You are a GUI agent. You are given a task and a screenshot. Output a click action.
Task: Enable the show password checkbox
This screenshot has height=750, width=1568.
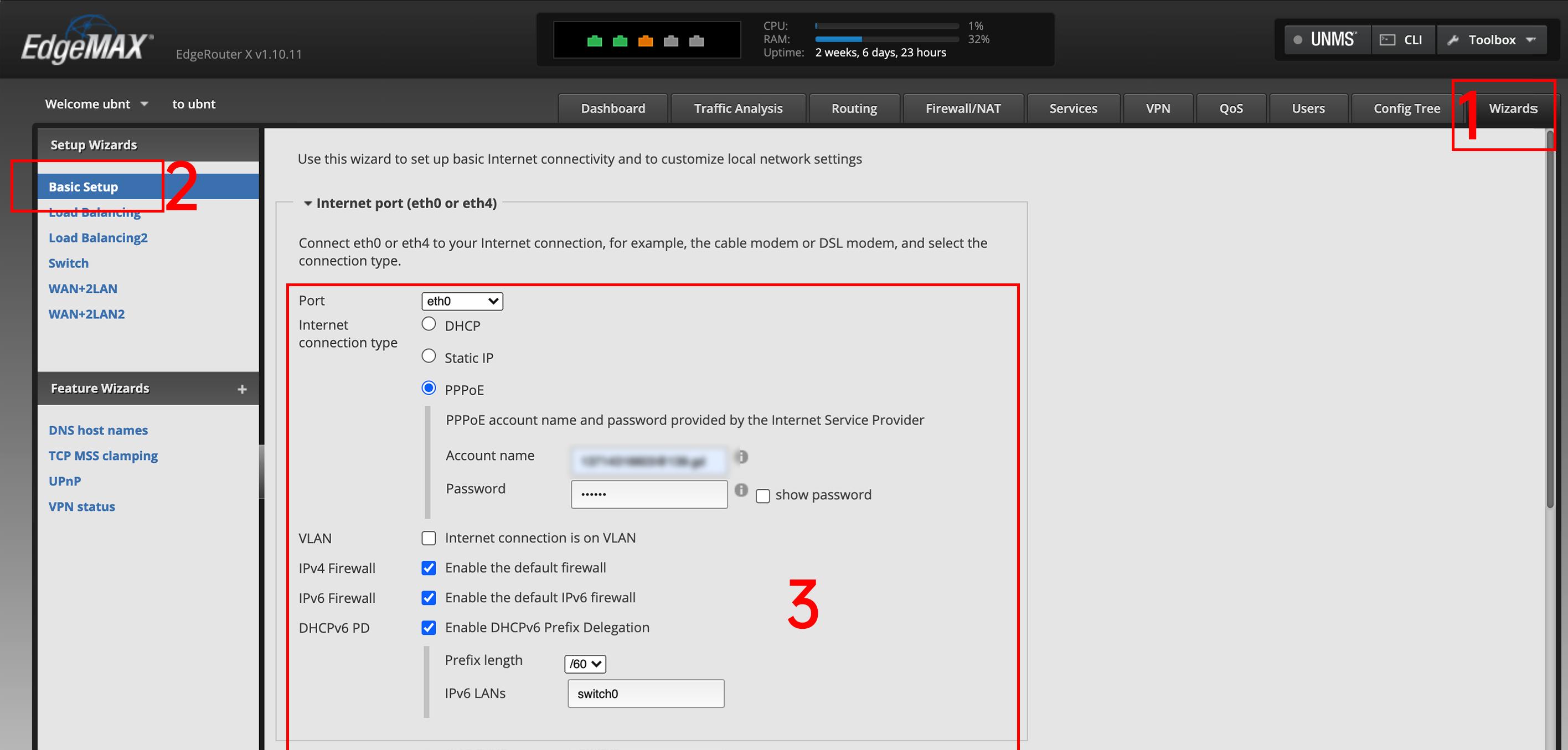tap(763, 496)
